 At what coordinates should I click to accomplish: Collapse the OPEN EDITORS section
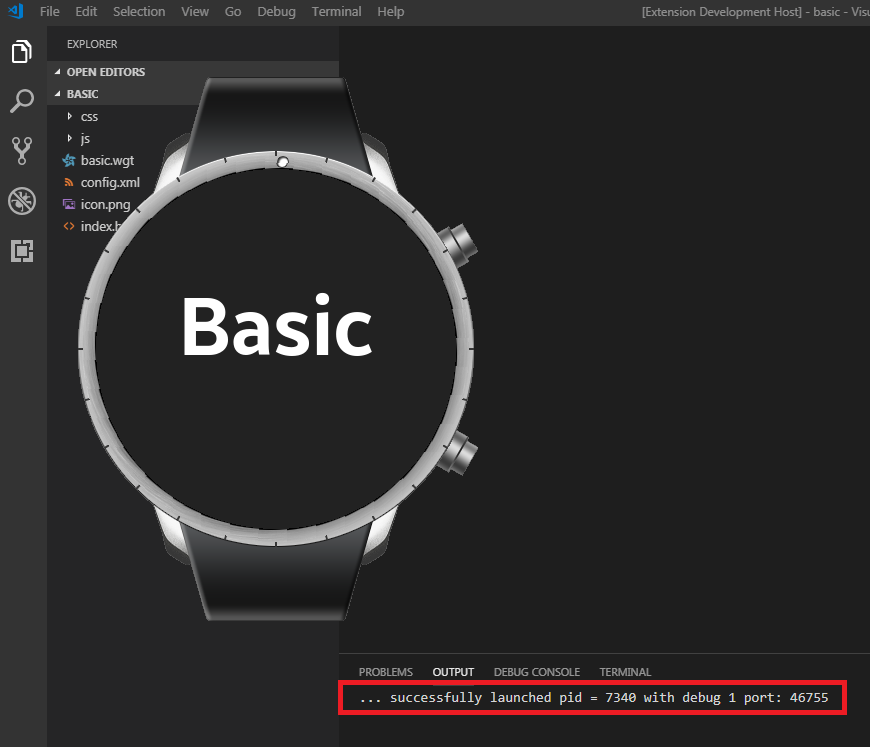tap(58, 72)
